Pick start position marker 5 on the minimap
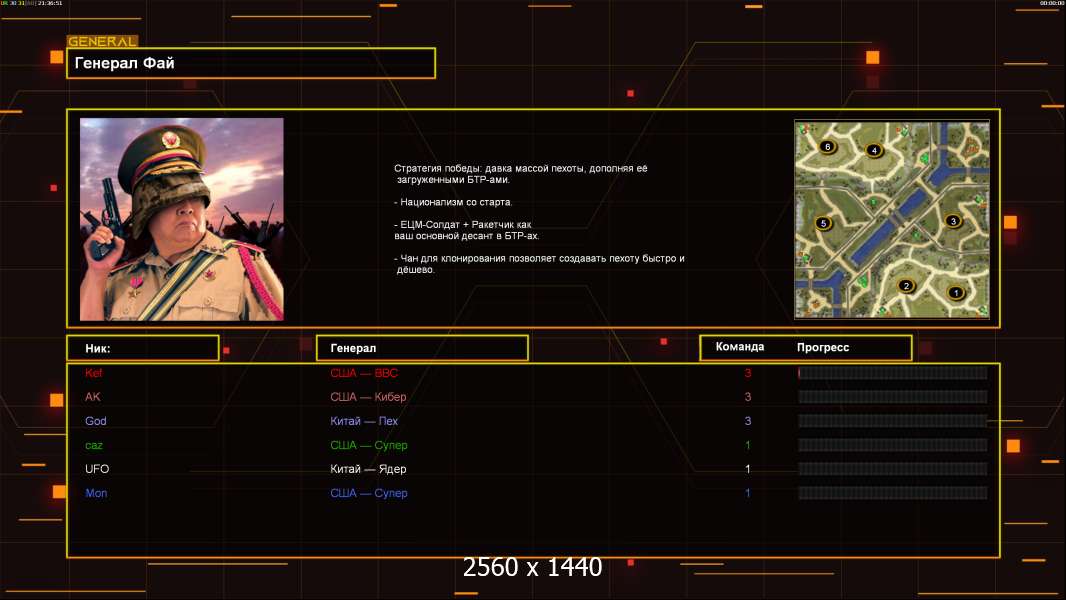This screenshot has width=1066, height=600. (x=823, y=223)
